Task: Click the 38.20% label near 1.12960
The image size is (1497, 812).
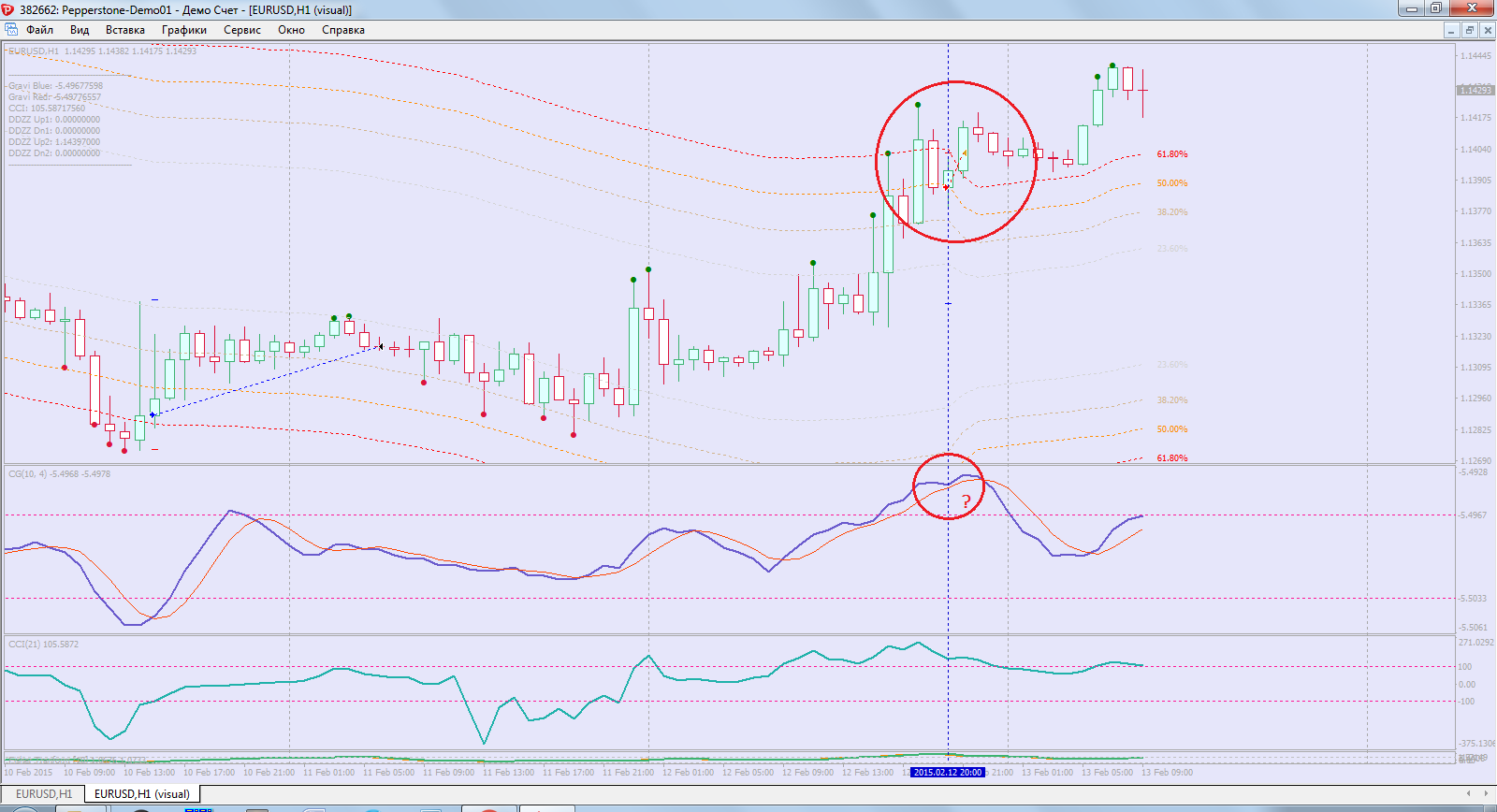Action: 1172,400
